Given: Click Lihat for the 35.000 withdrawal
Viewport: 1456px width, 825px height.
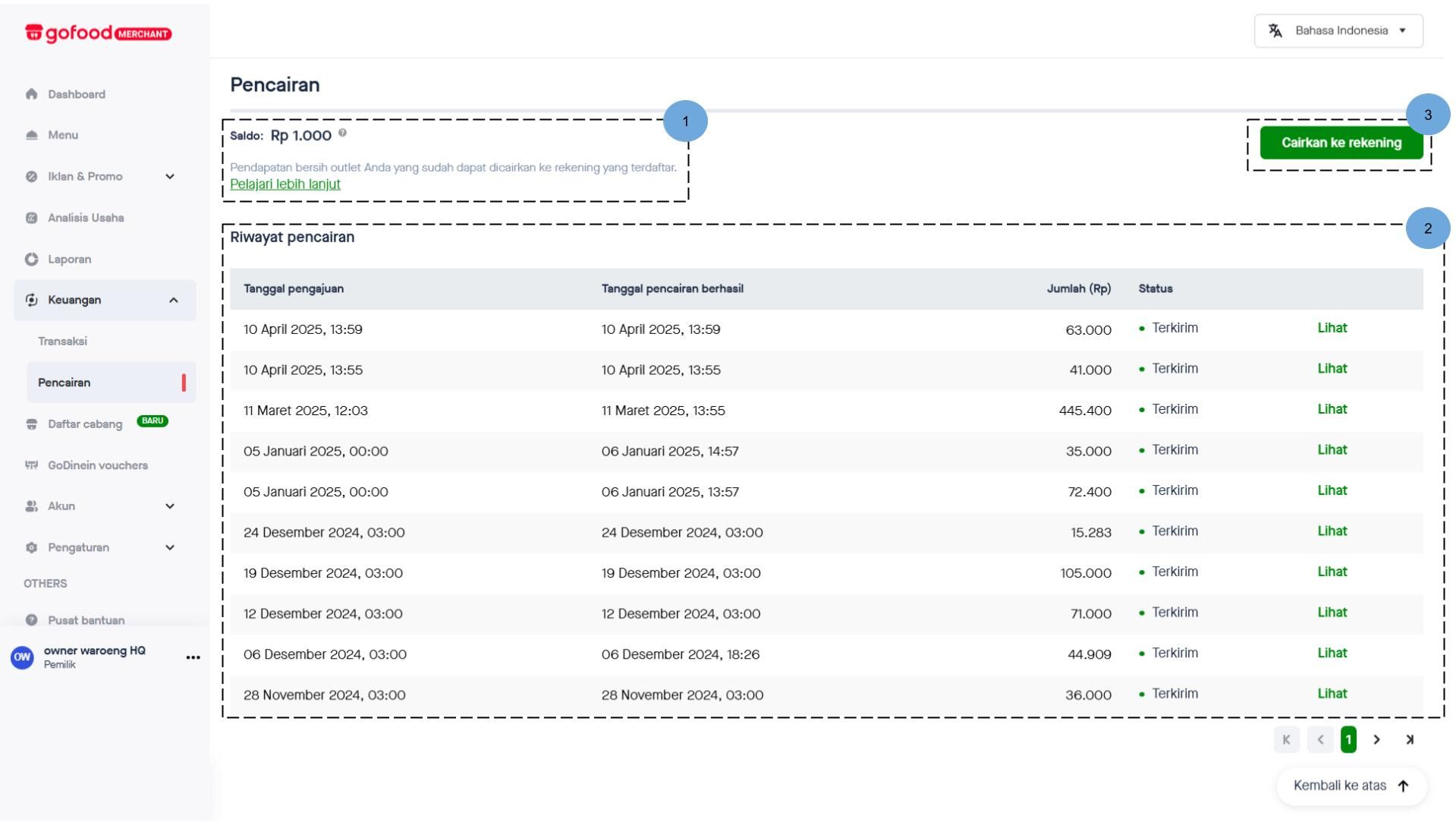Looking at the screenshot, I should tap(1332, 450).
